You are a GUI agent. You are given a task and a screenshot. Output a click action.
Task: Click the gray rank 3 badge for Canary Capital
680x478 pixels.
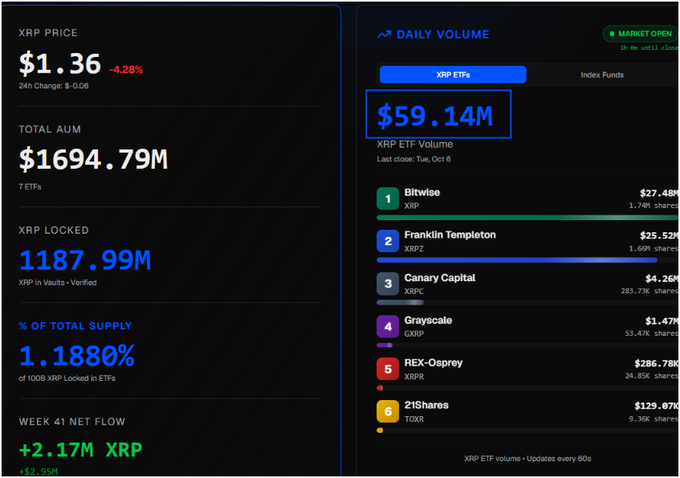click(388, 284)
